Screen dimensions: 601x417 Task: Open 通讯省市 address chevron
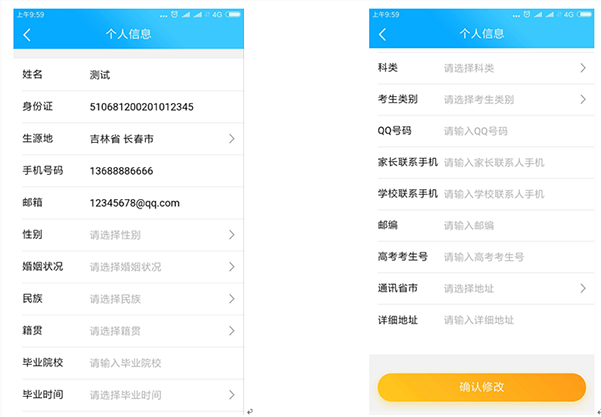click(x=583, y=289)
